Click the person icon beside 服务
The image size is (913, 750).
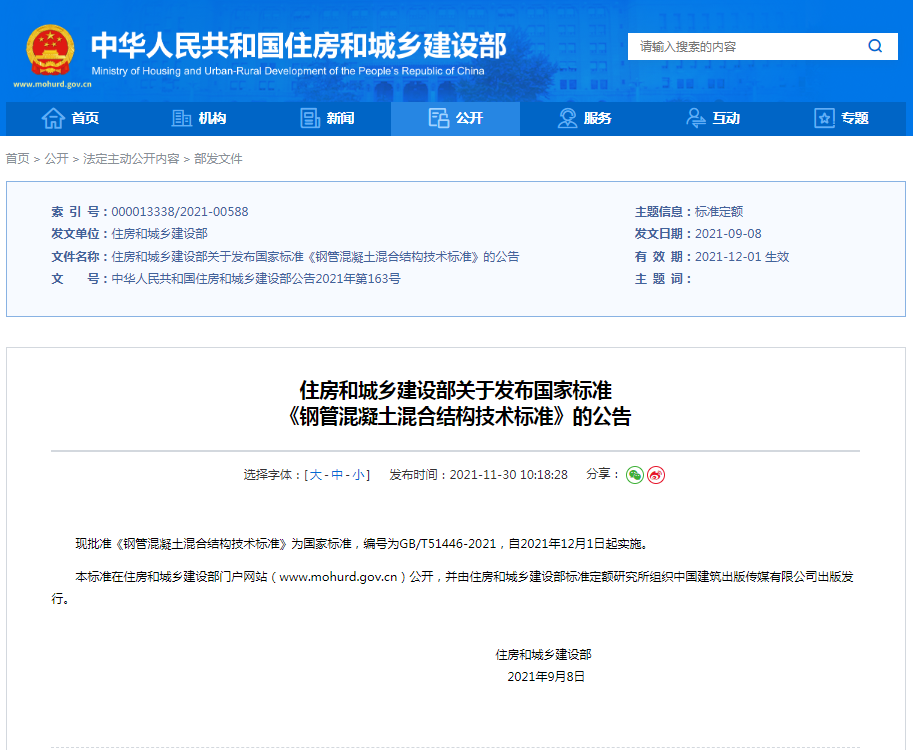(x=567, y=118)
